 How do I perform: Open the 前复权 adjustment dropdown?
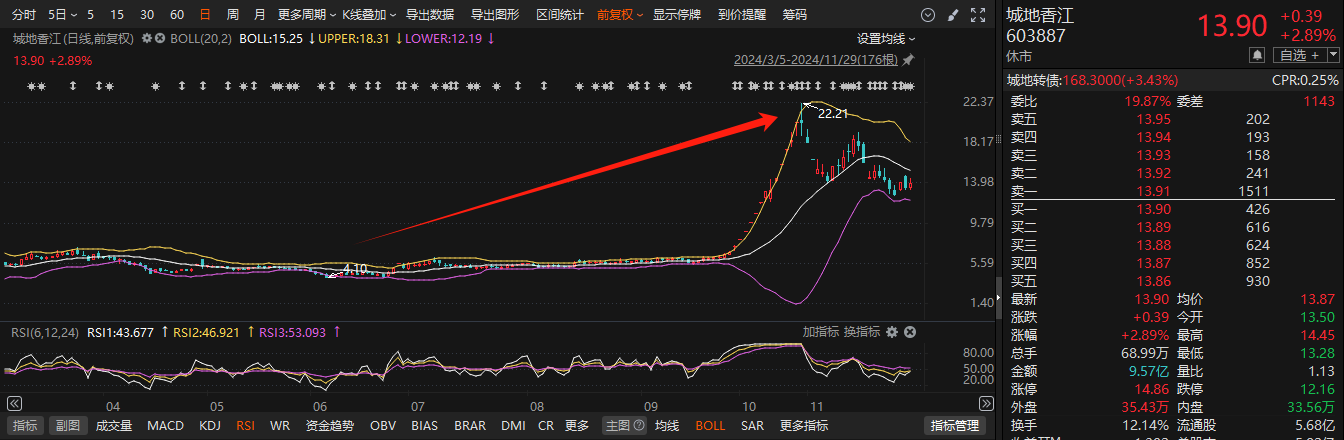coord(621,15)
